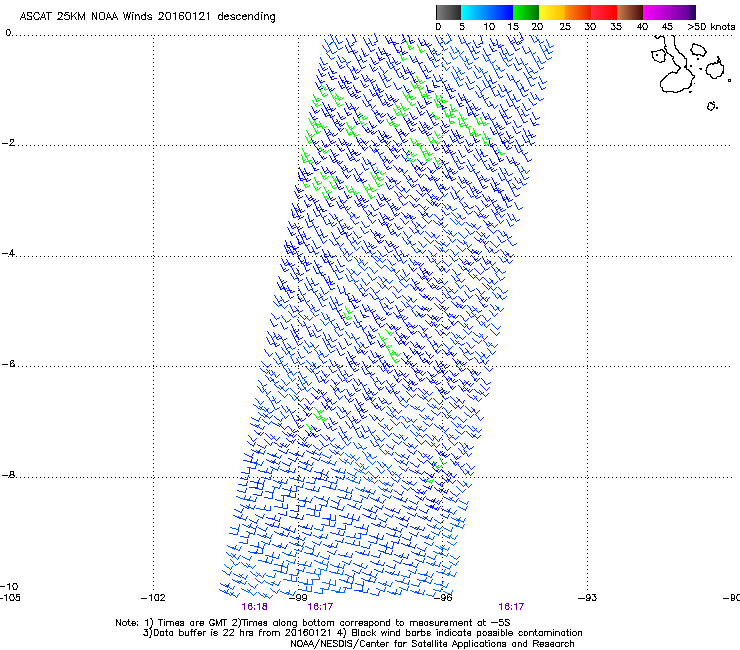Click the '-99' longitude axis label

(x=298, y=598)
